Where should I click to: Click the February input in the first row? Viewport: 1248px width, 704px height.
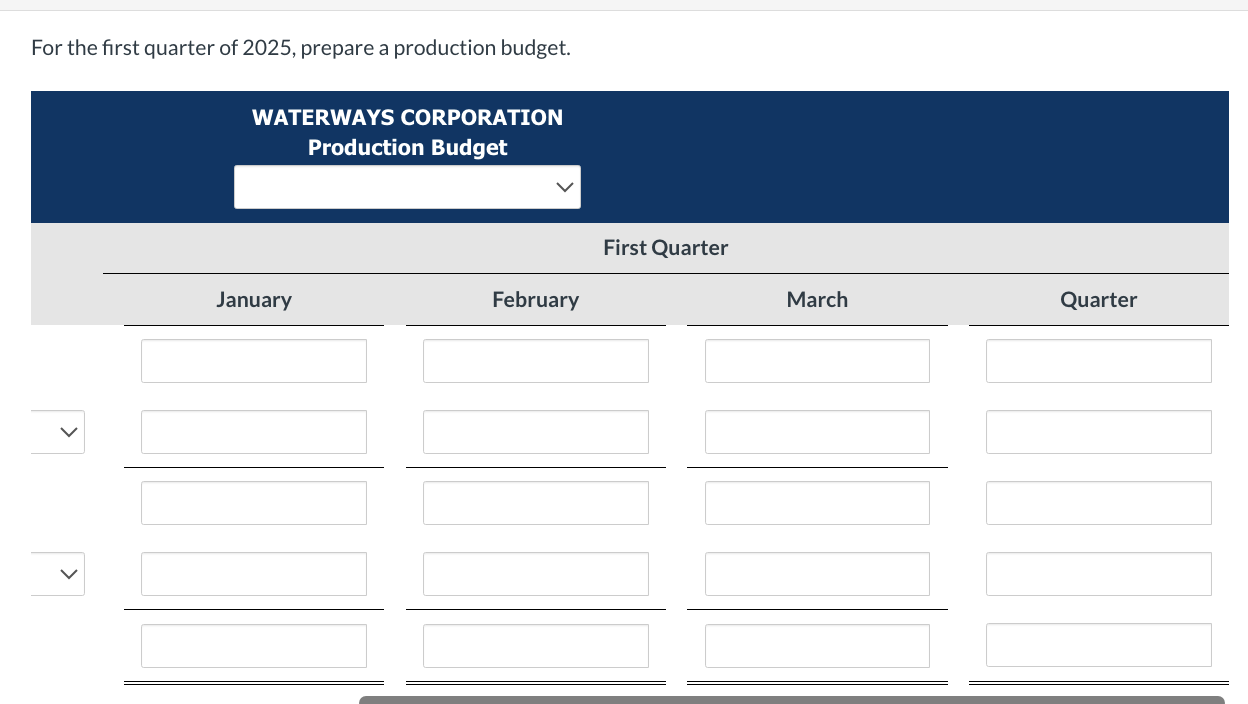[x=536, y=361]
